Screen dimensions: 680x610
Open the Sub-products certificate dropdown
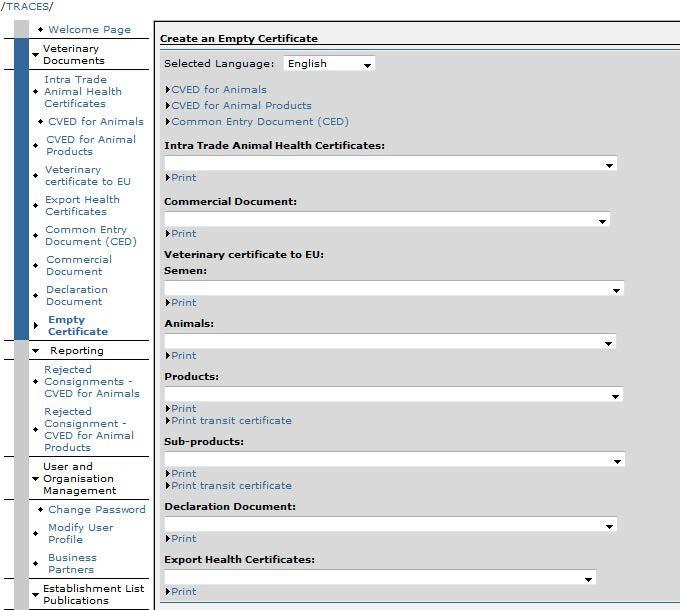[394, 460]
